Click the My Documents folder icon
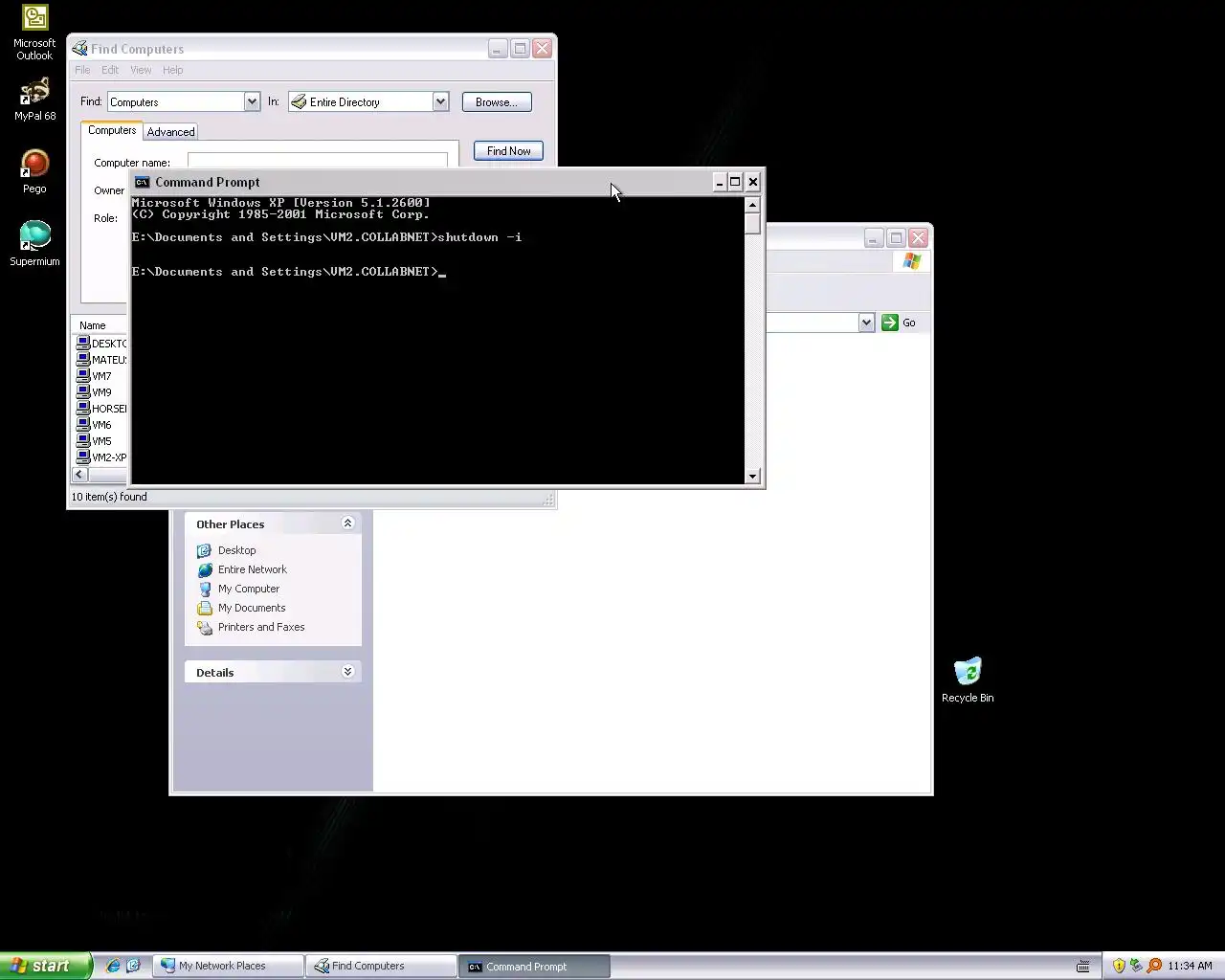The width and height of the screenshot is (1225, 980). pos(204,608)
